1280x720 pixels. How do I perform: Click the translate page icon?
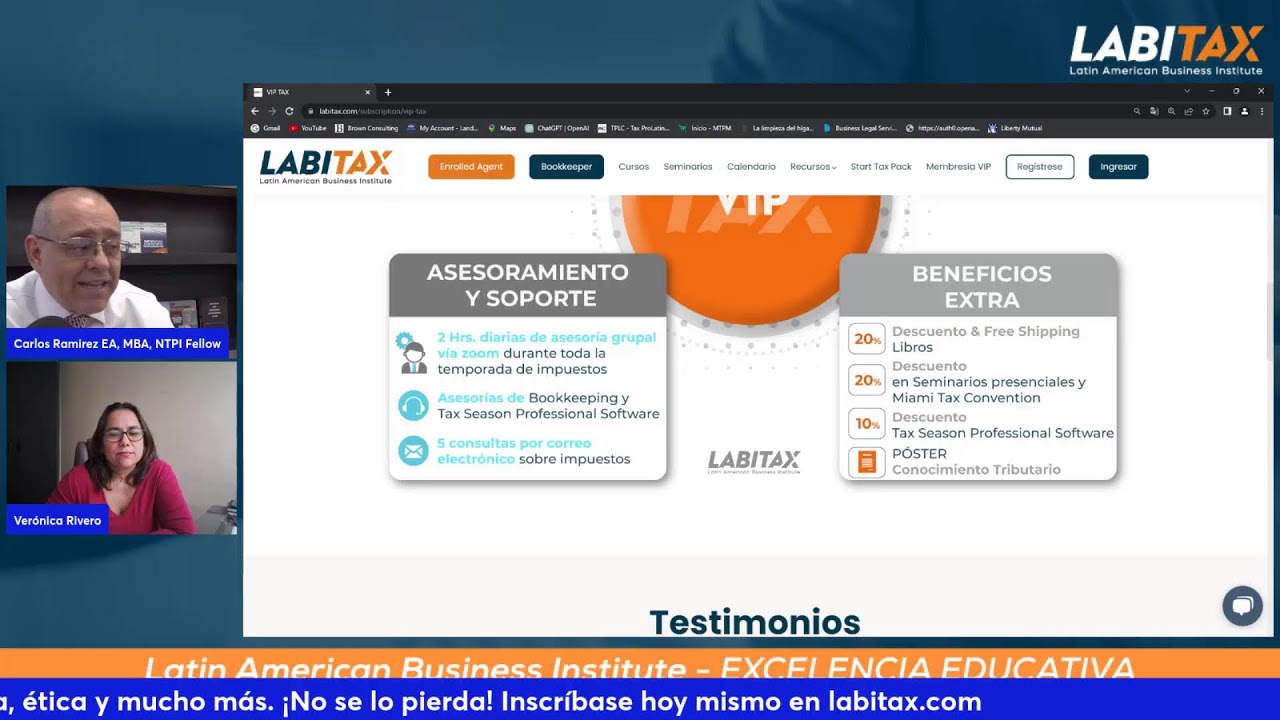(x=1154, y=111)
